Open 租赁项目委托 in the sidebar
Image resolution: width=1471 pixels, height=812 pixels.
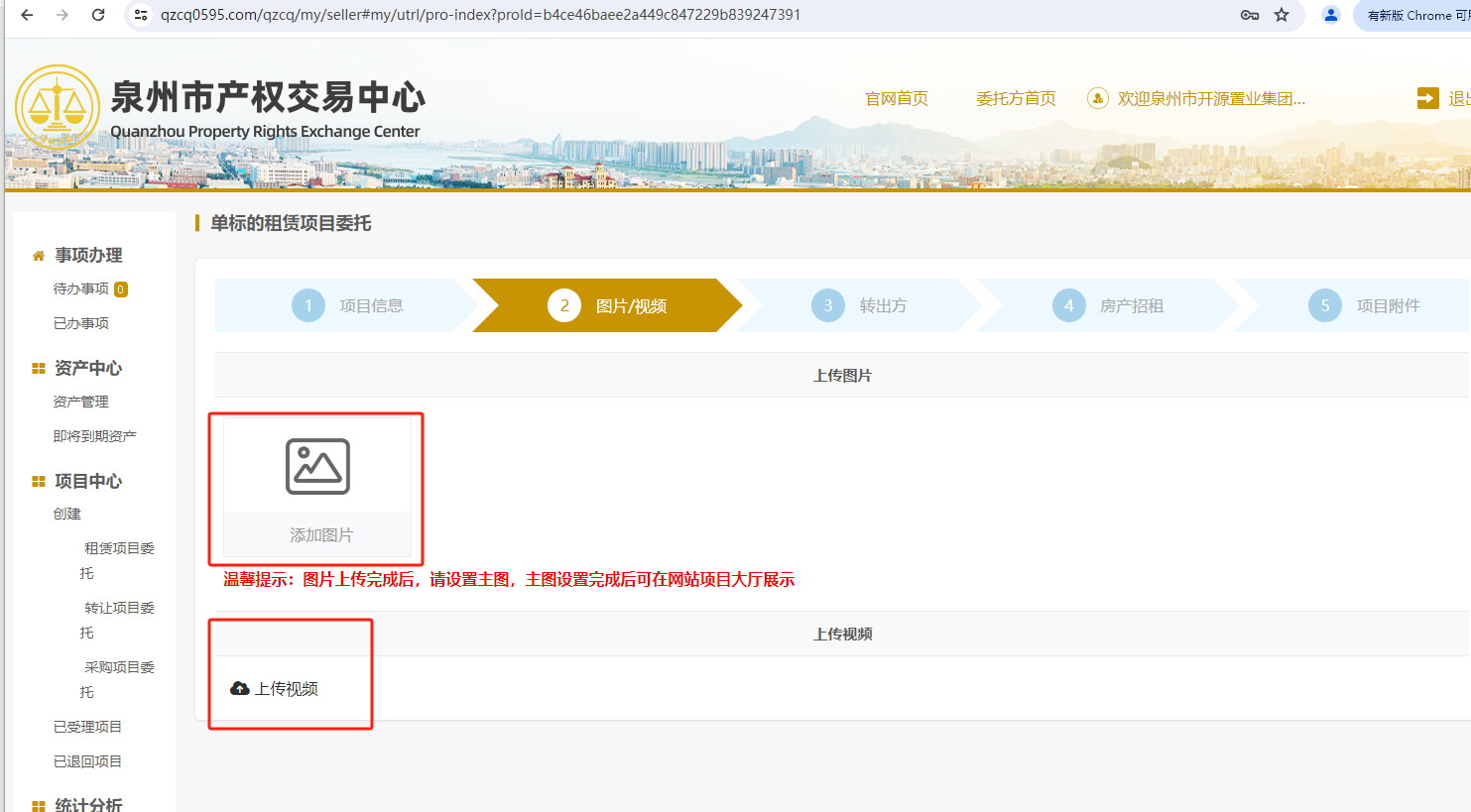[x=117, y=560]
